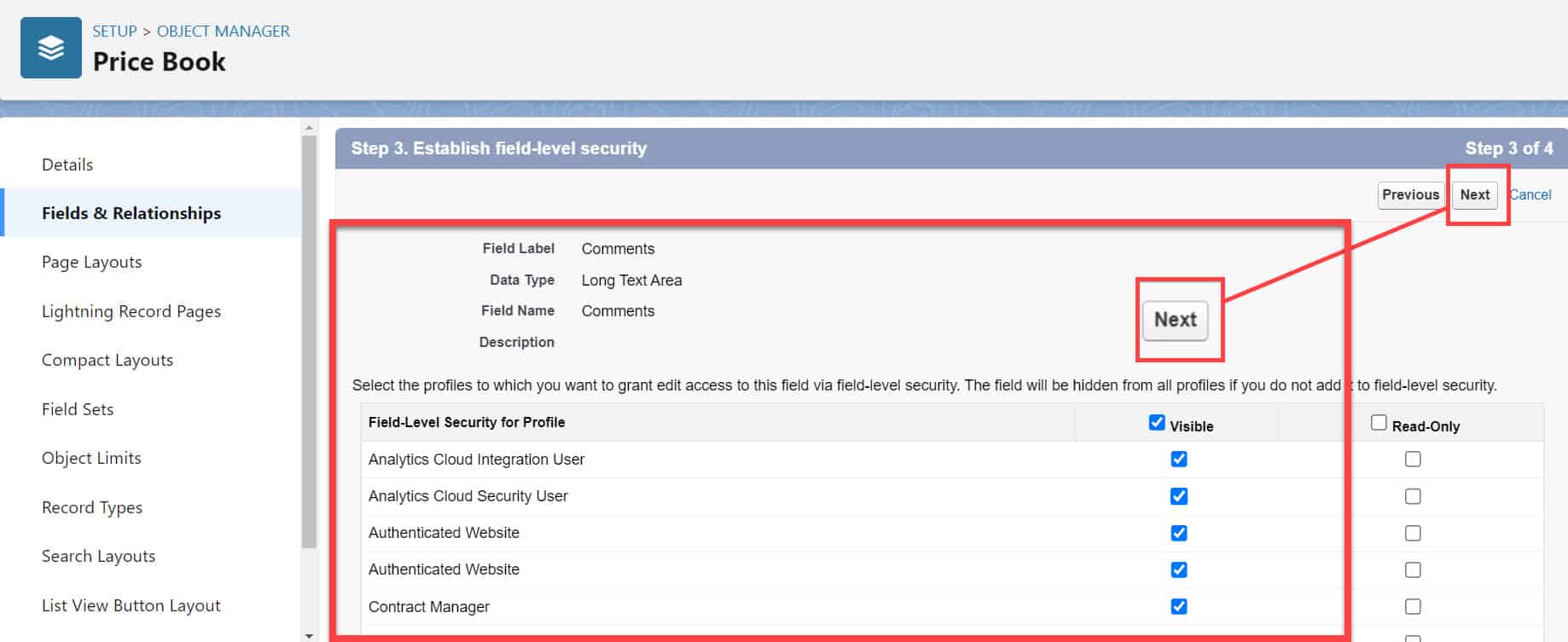
Task: Click the Next button at top right
Action: tap(1475, 194)
